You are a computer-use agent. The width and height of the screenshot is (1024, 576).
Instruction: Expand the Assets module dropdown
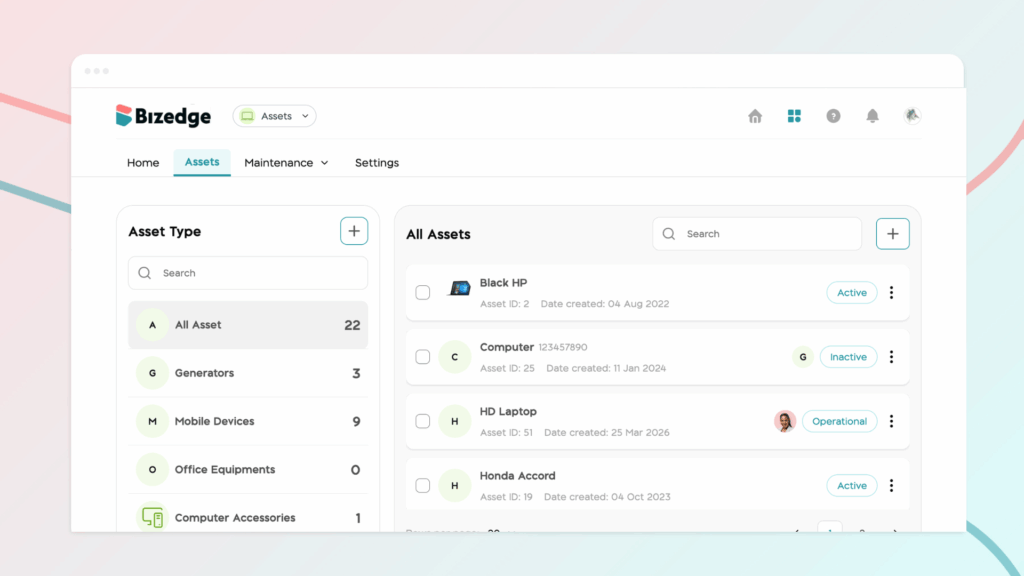[275, 116]
